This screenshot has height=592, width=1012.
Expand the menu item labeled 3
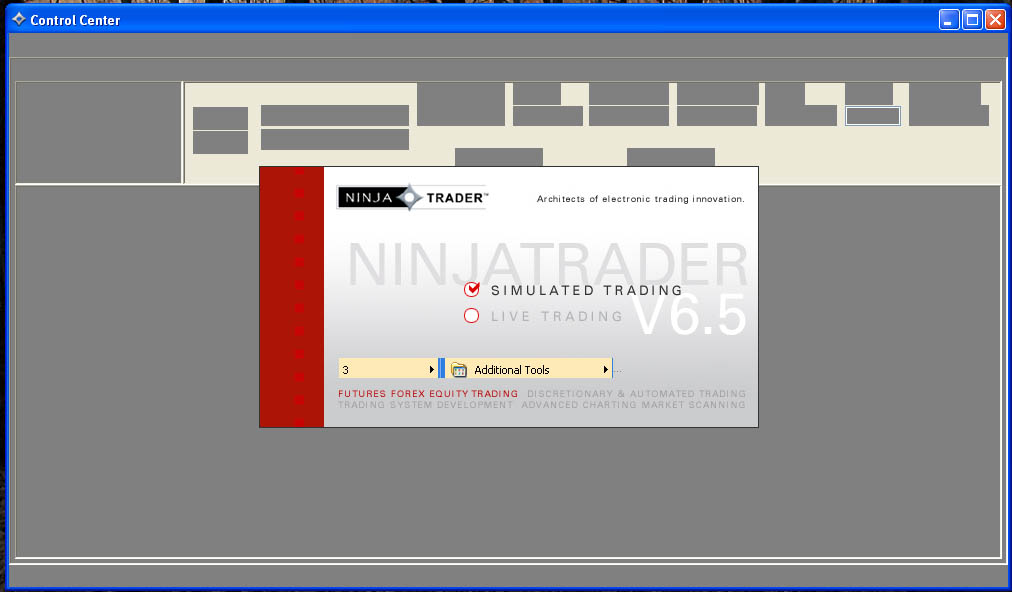[x=388, y=369]
